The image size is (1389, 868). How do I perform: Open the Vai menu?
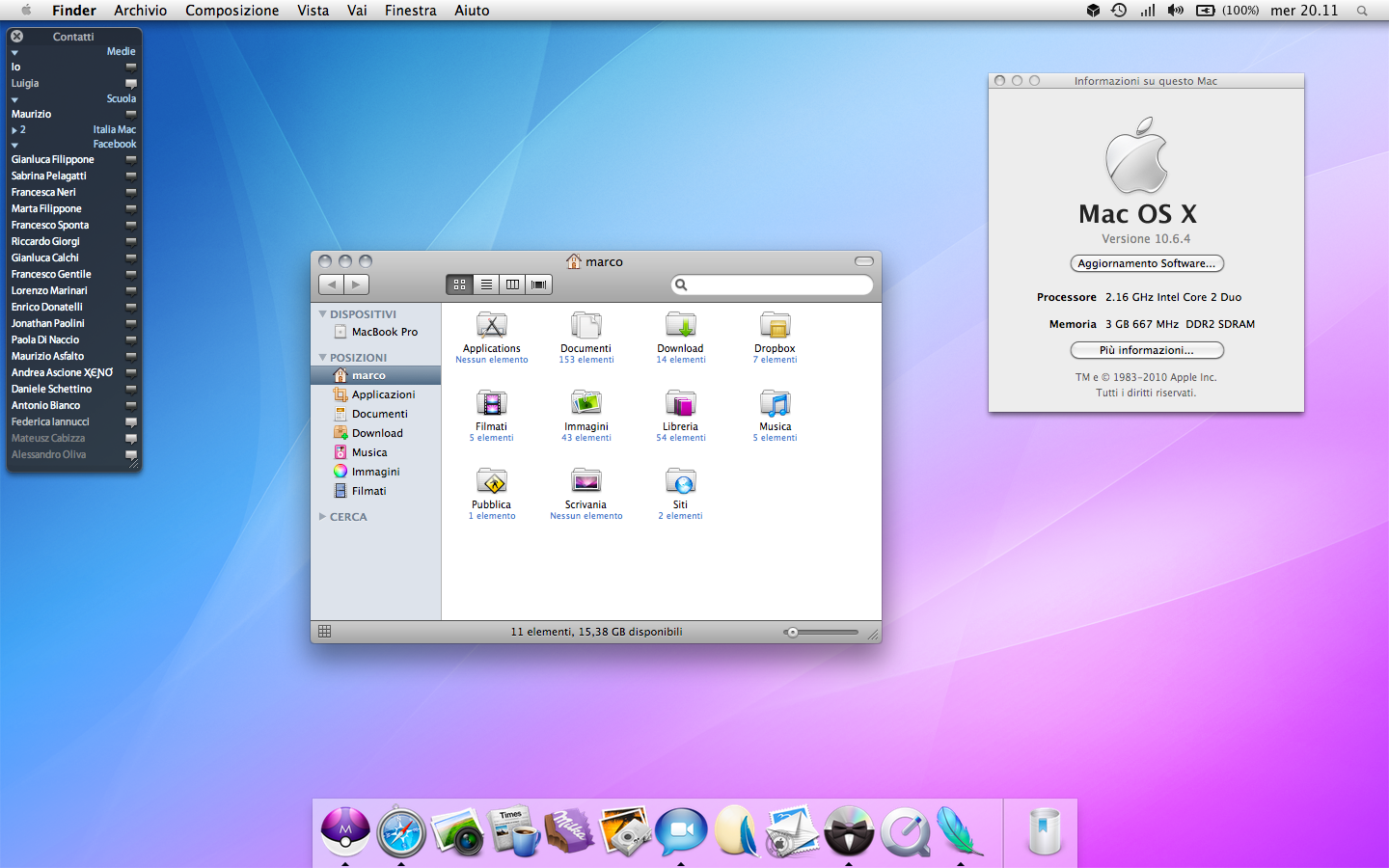pyautogui.click(x=357, y=11)
